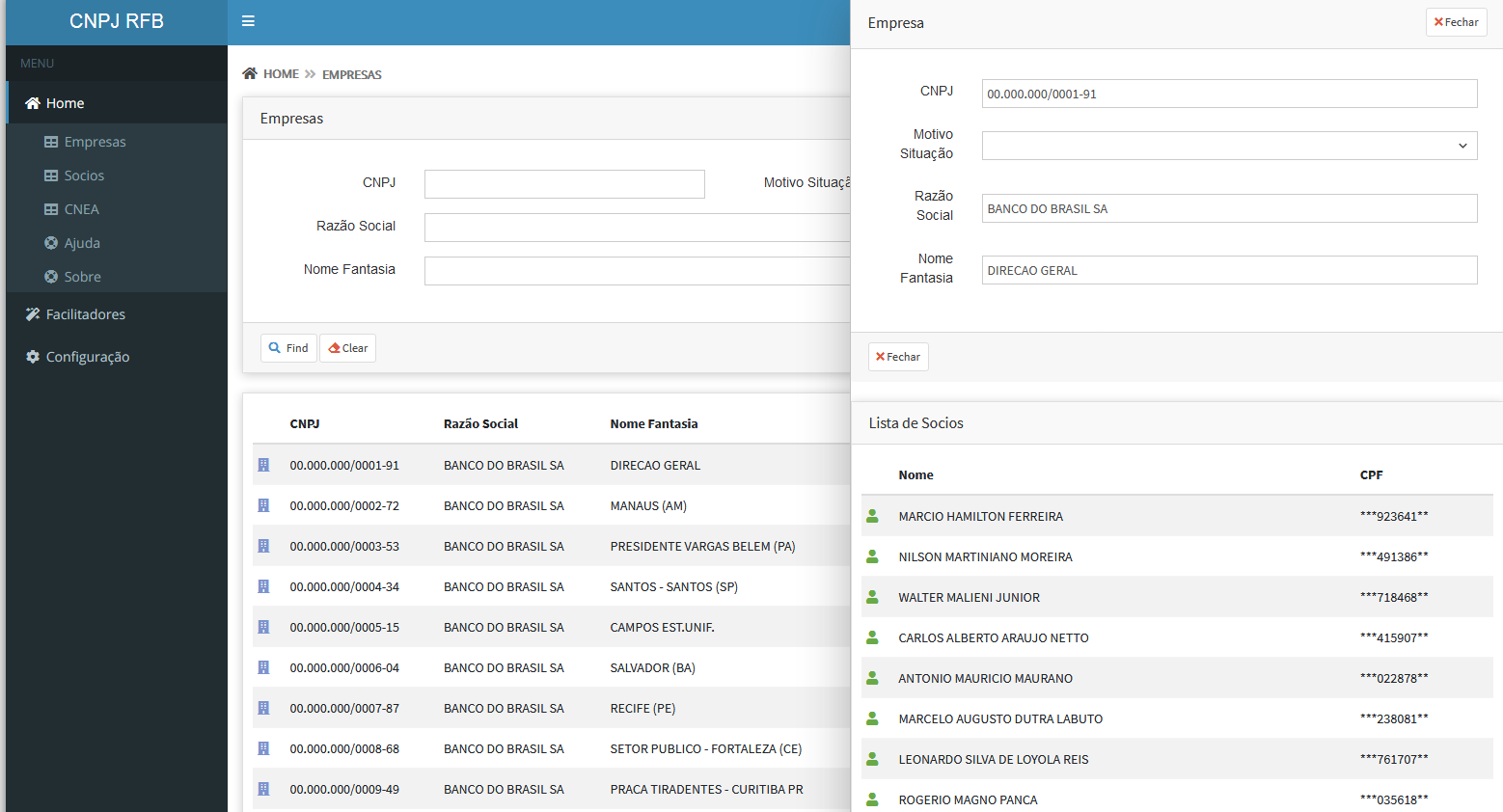Image resolution: width=1503 pixels, height=812 pixels.
Task: Click the Clear button
Action: coord(347,348)
